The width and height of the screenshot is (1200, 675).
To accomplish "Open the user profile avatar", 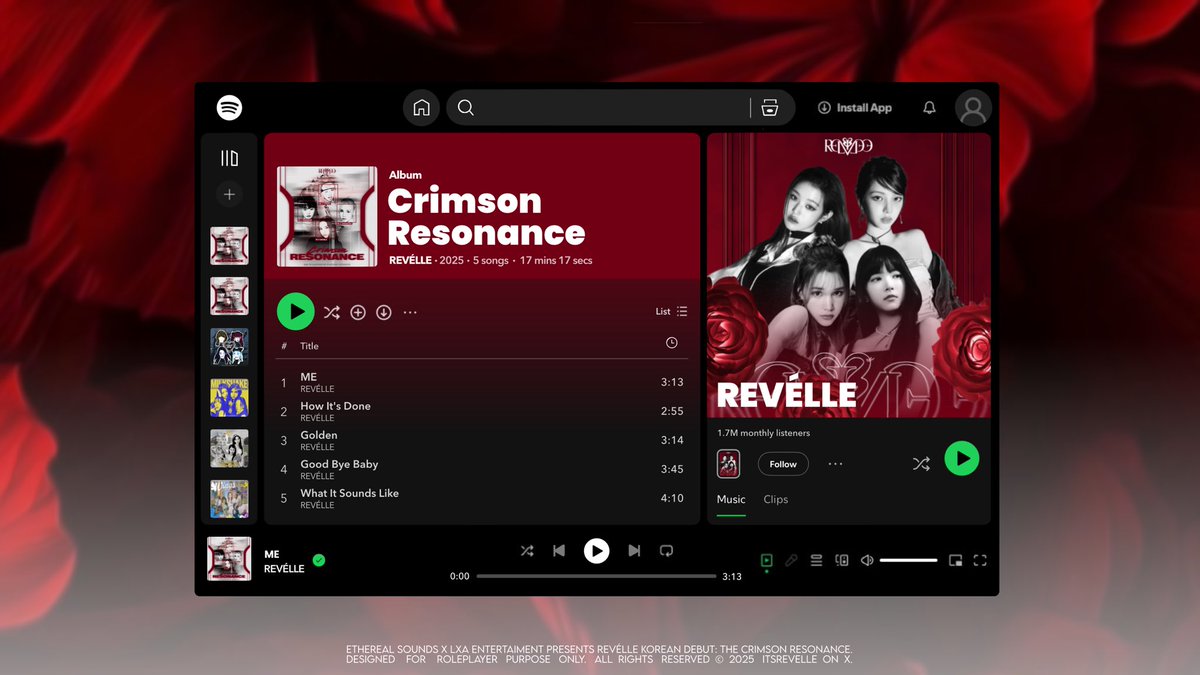I will 973,108.
